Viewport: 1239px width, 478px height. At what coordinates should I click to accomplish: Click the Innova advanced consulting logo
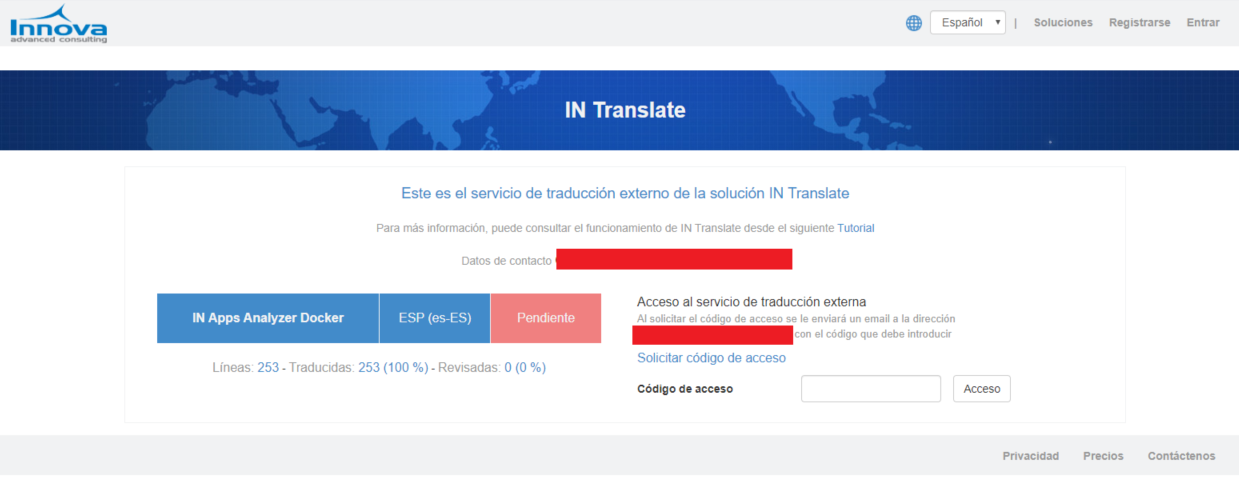tap(58, 23)
